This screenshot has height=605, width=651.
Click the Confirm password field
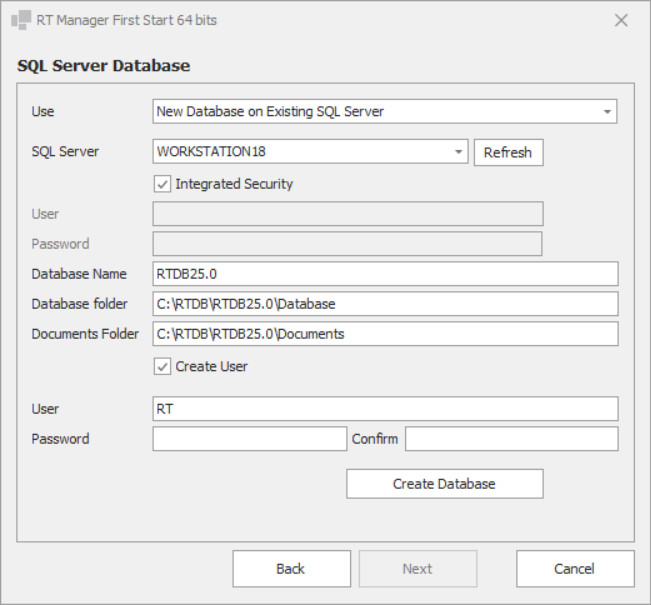click(511, 439)
